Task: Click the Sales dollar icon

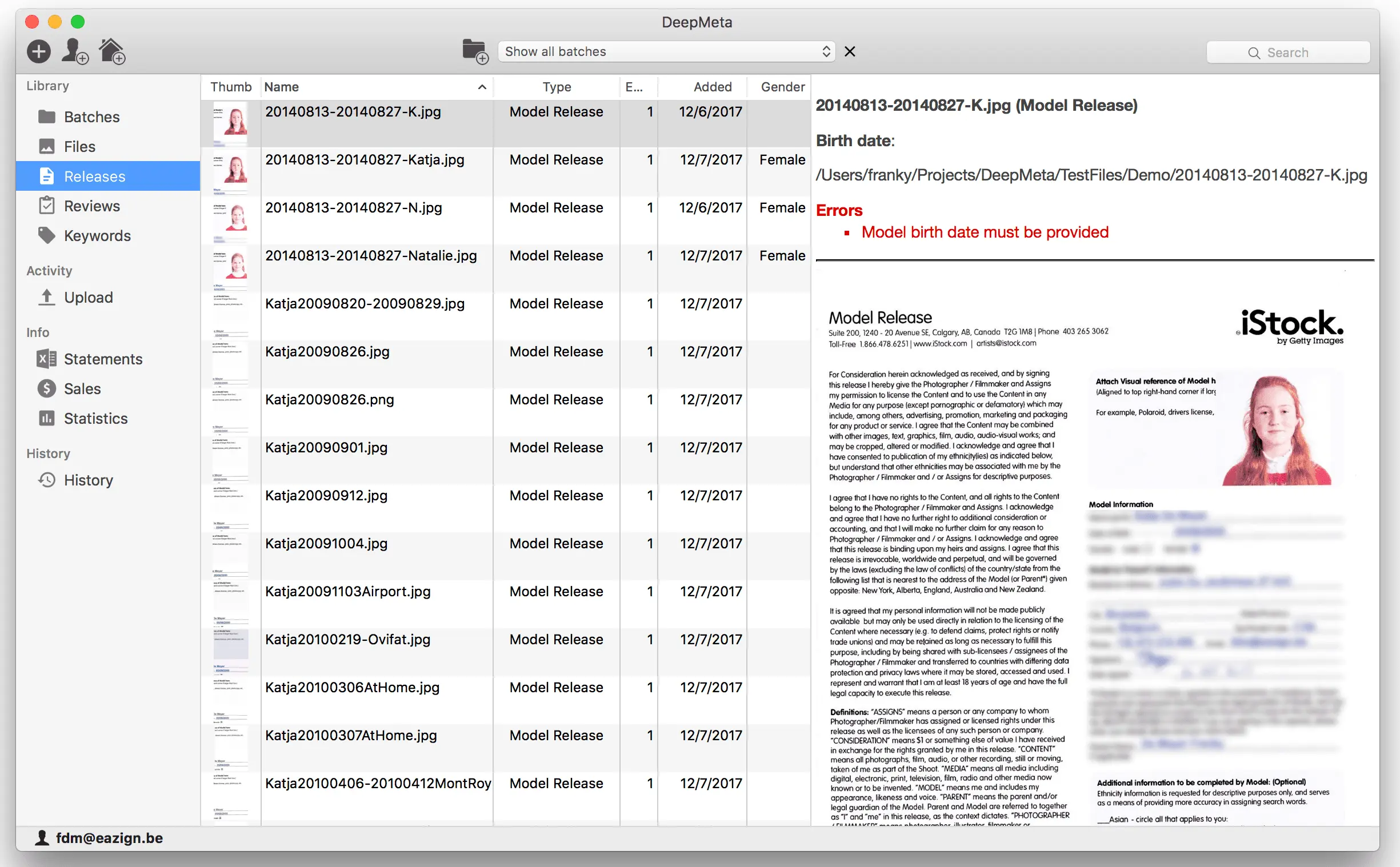Action: (x=46, y=389)
